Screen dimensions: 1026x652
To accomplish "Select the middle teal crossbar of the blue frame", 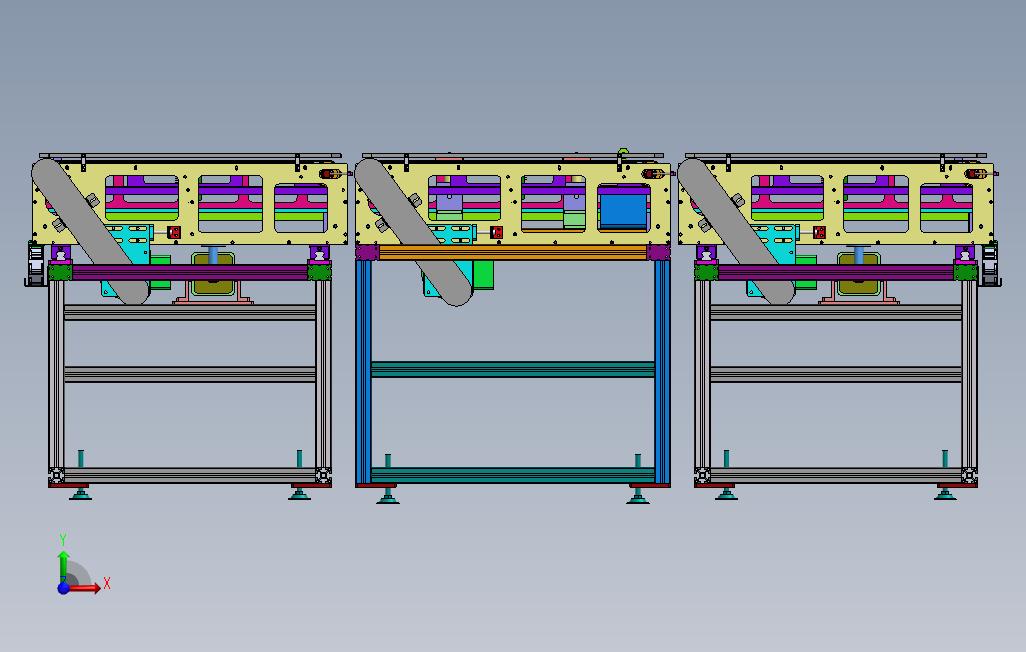I will tap(512, 369).
